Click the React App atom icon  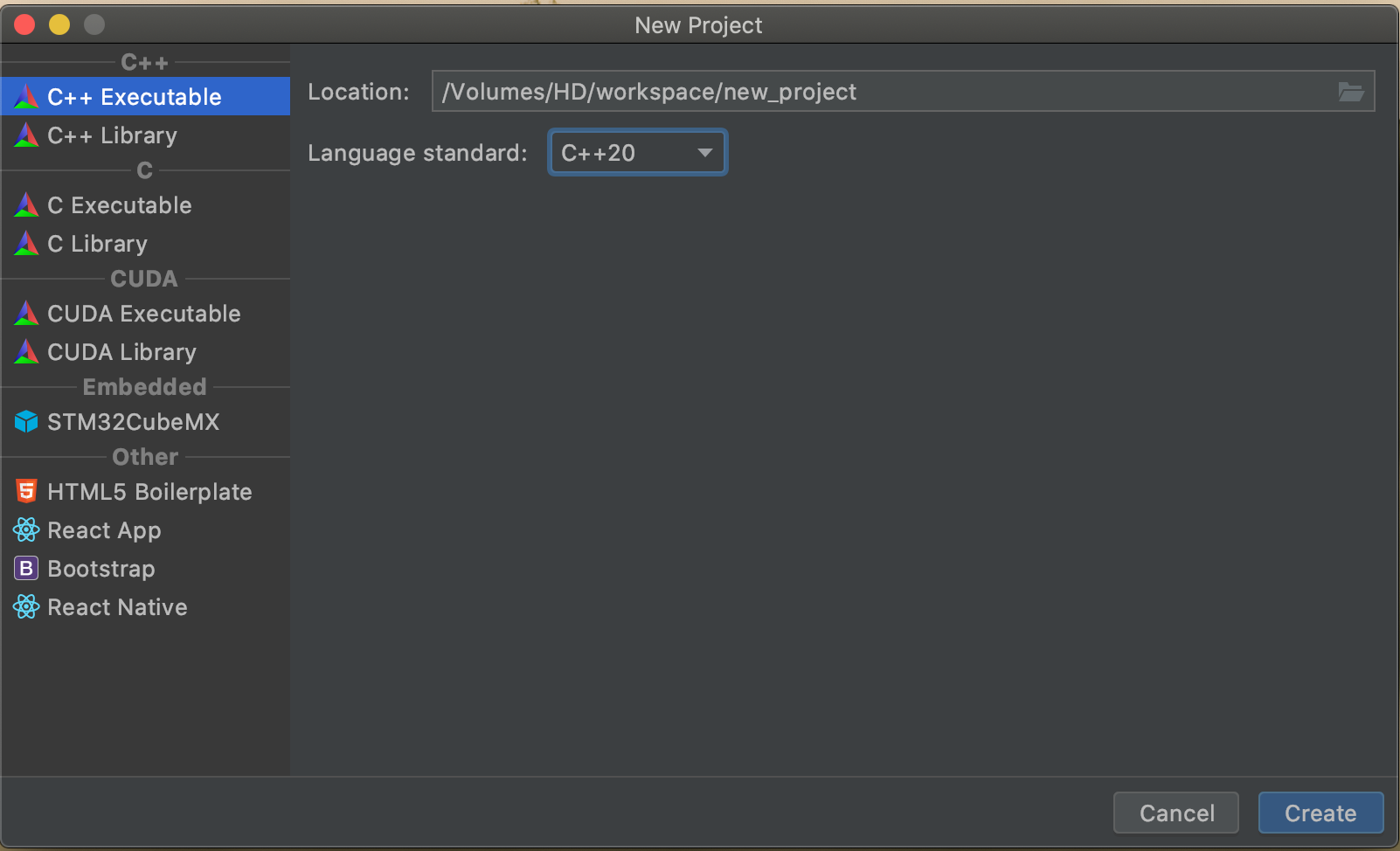26,529
